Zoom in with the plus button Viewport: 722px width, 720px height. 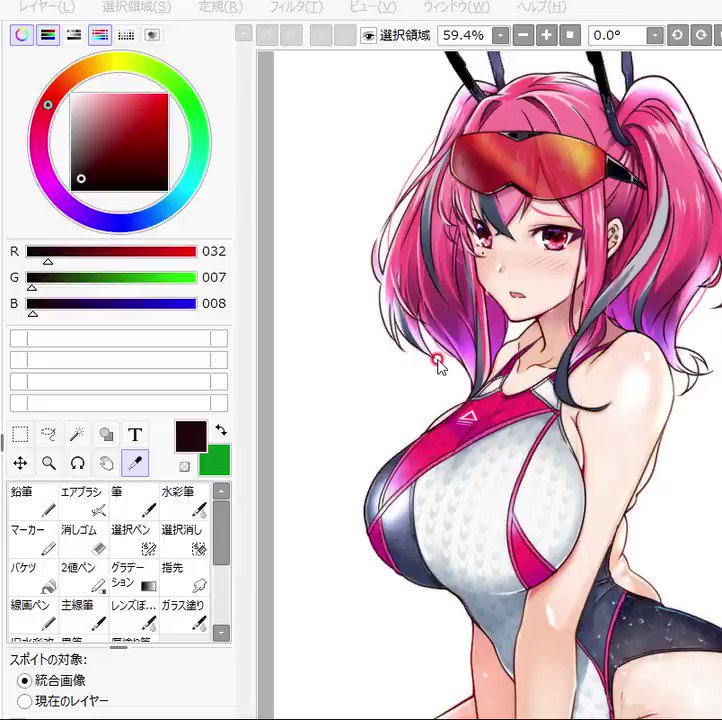coord(547,35)
